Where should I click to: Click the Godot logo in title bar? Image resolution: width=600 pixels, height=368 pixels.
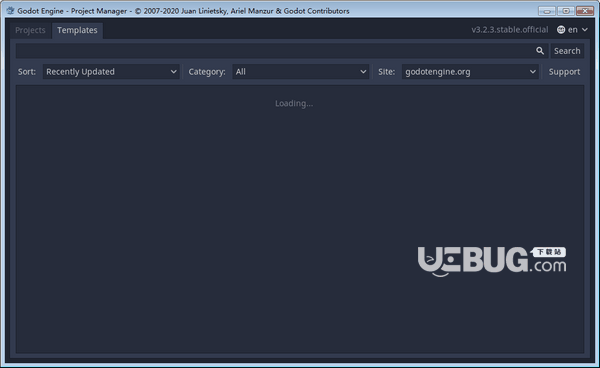pyautogui.click(x=10, y=11)
